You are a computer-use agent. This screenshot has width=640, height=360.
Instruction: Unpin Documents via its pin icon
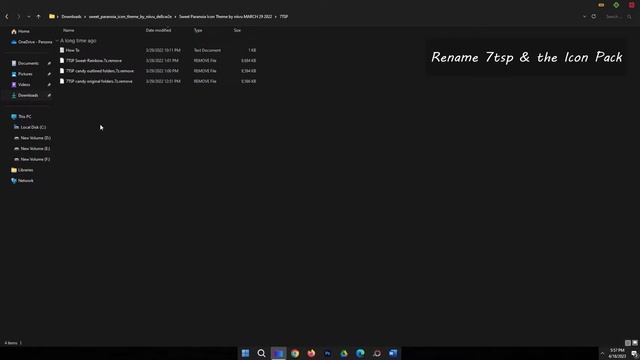(x=49, y=63)
